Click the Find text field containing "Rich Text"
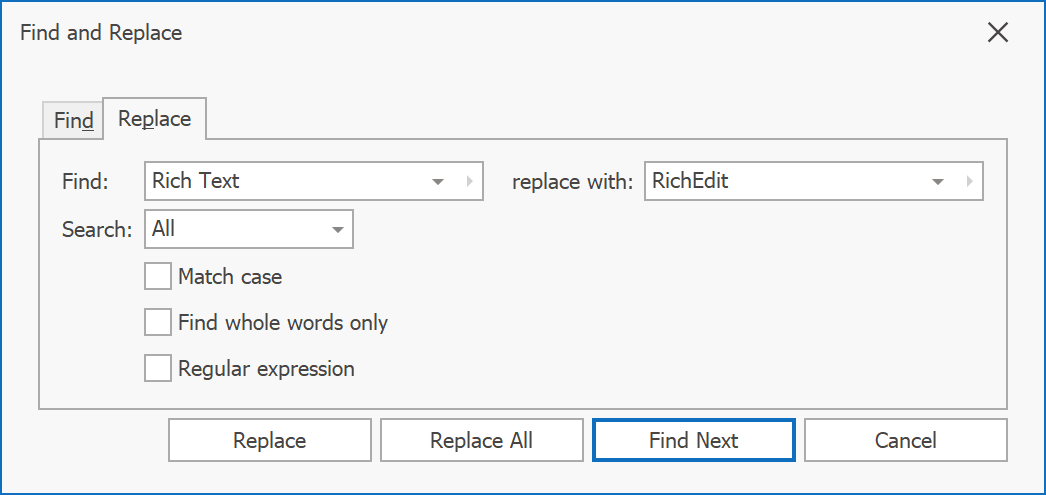 tap(285, 181)
